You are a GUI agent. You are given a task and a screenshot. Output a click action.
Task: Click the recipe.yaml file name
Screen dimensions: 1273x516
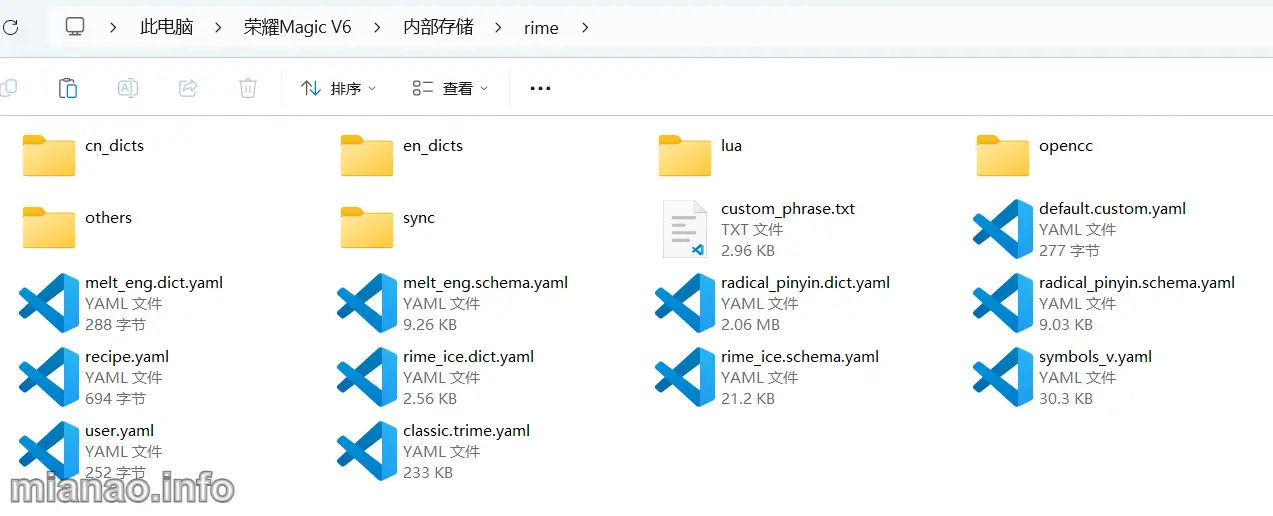click(x=127, y=357)
